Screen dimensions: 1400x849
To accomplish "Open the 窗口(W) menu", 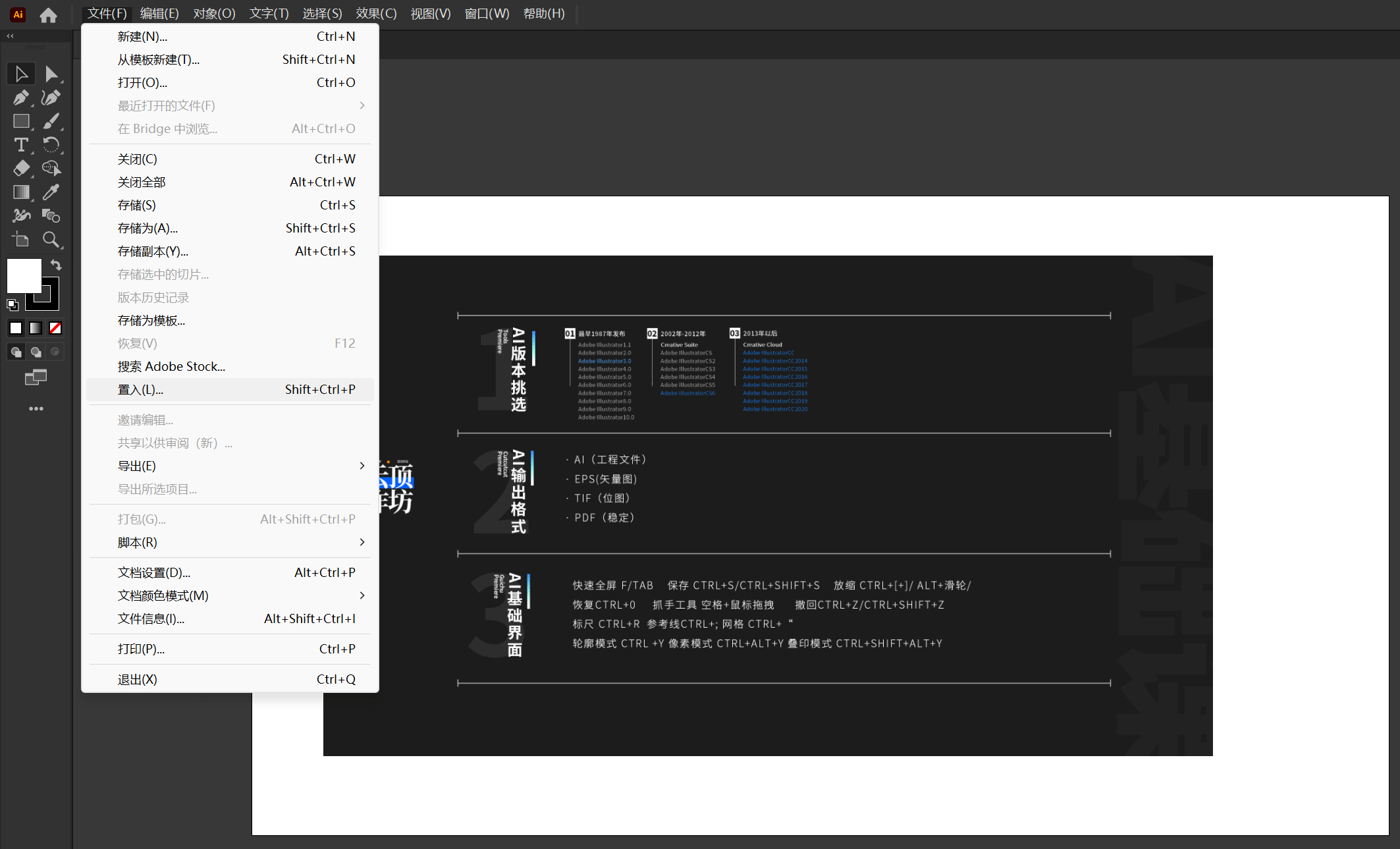I will [x=487, y=14].
